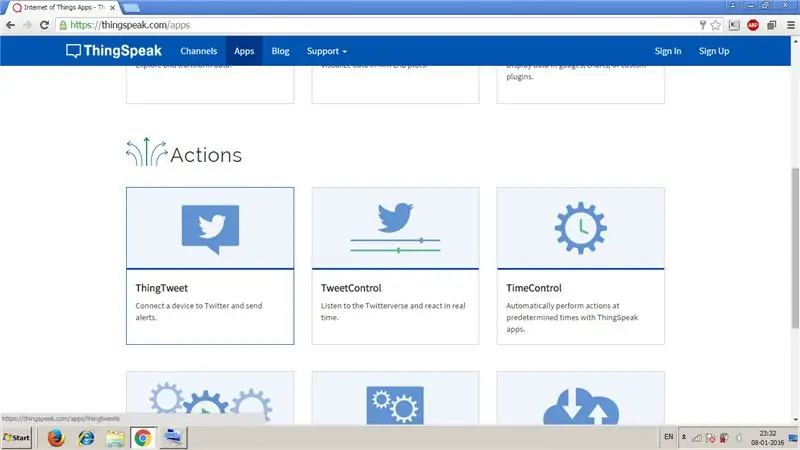Click the Sign Up link
Screen dimensions: 800x450
click(714, 51)
